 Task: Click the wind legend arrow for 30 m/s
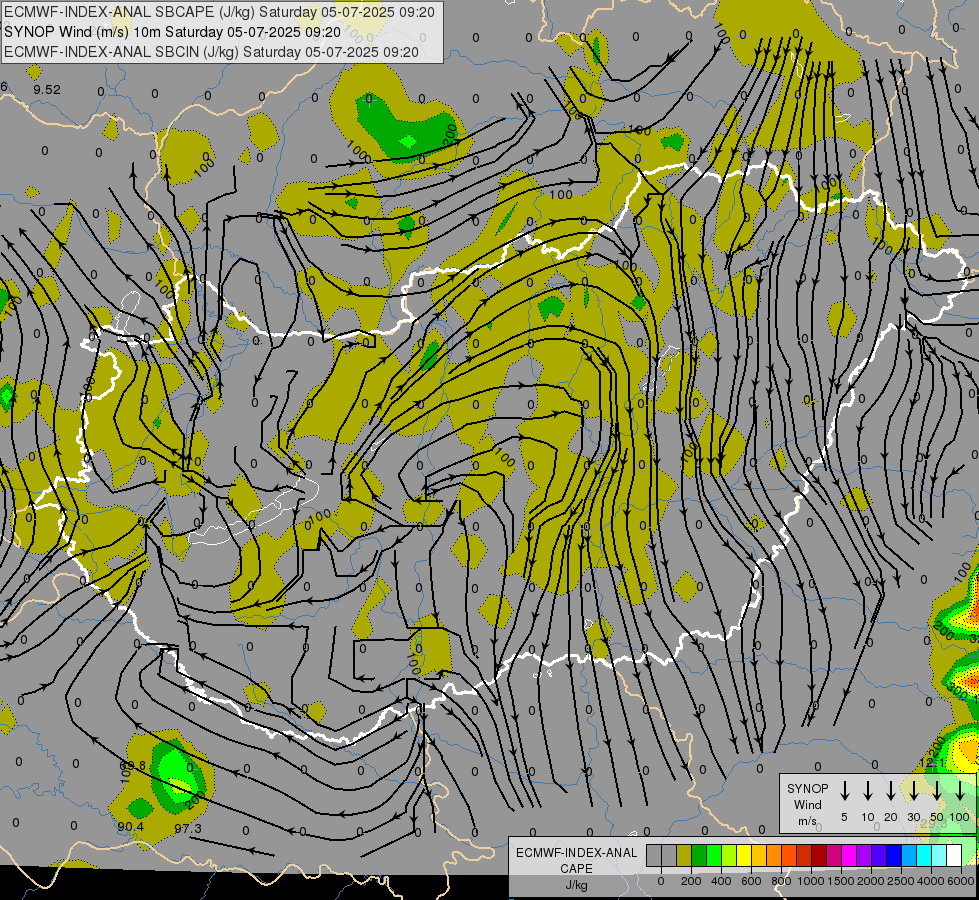(913, 790)
